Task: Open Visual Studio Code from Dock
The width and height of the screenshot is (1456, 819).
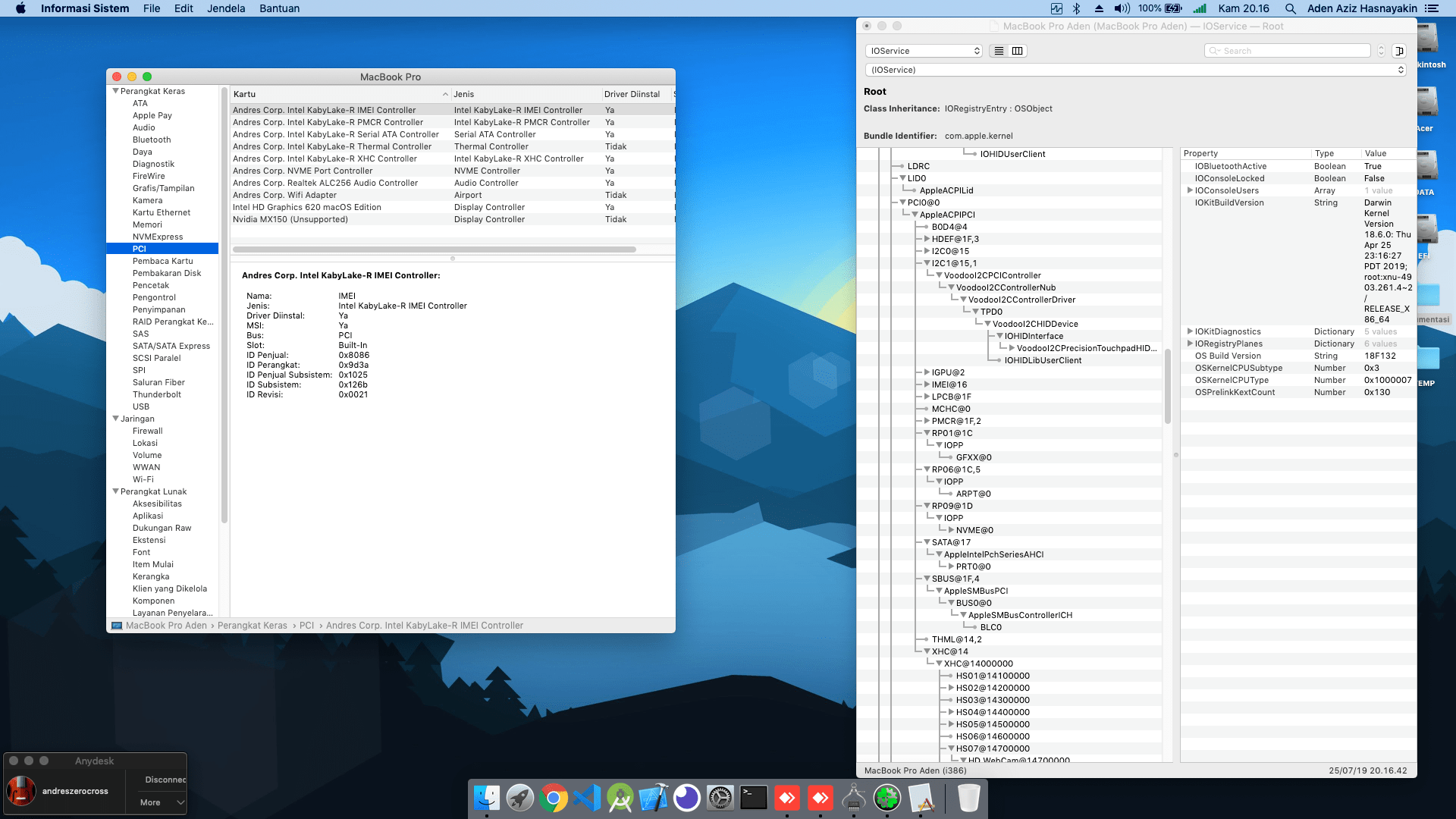Action: click(587, 798)
